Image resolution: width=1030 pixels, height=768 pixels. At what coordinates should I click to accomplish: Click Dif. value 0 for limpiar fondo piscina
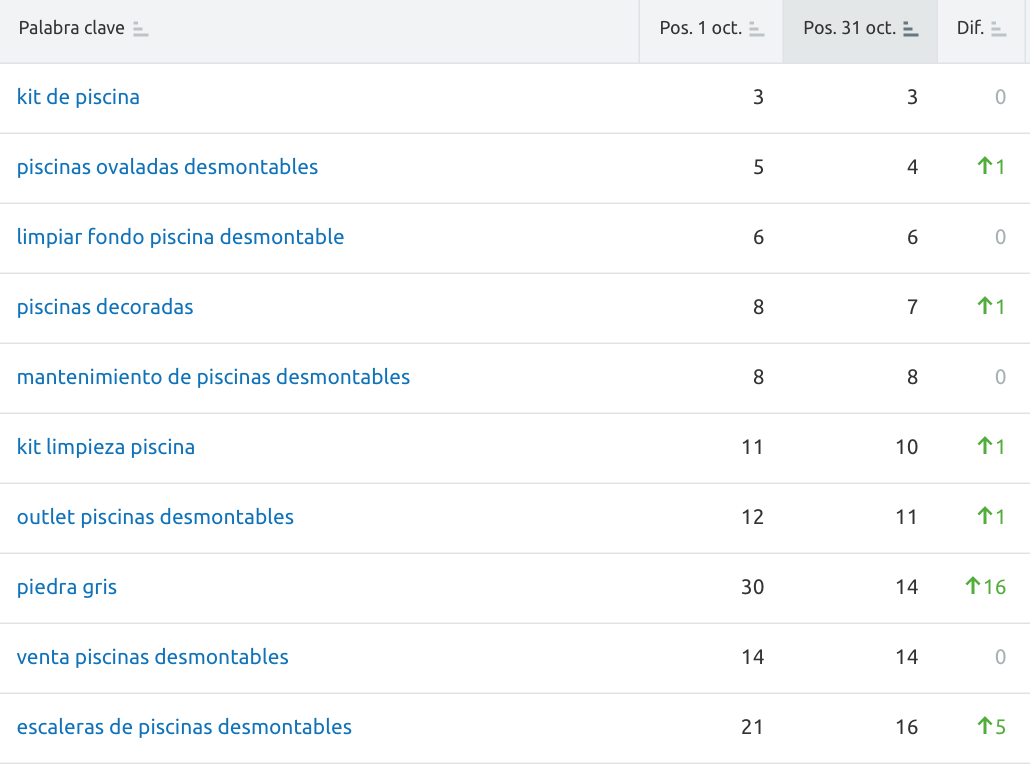(x=1000, y=237)
